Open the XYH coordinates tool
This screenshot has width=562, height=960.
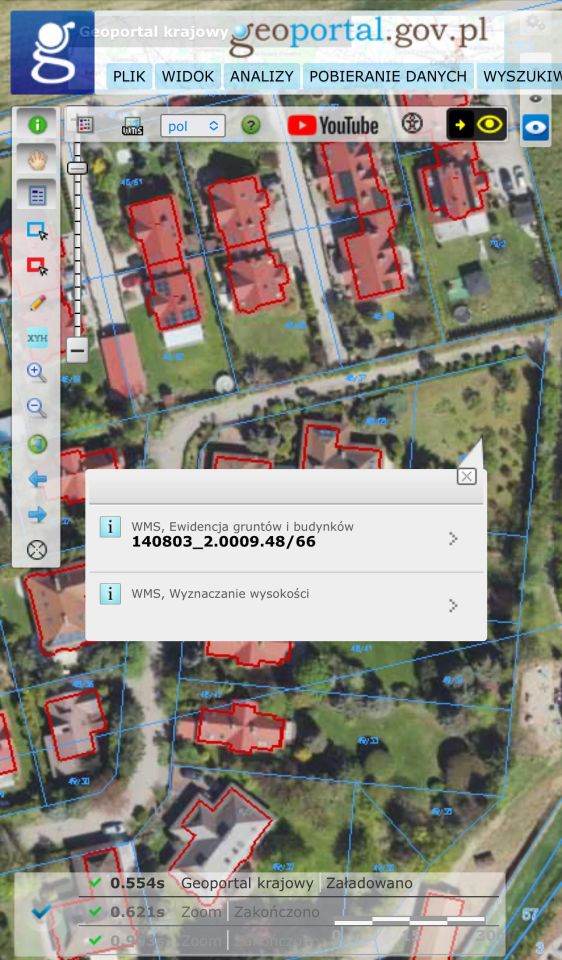pyautogui.click(x=37, y=337)
